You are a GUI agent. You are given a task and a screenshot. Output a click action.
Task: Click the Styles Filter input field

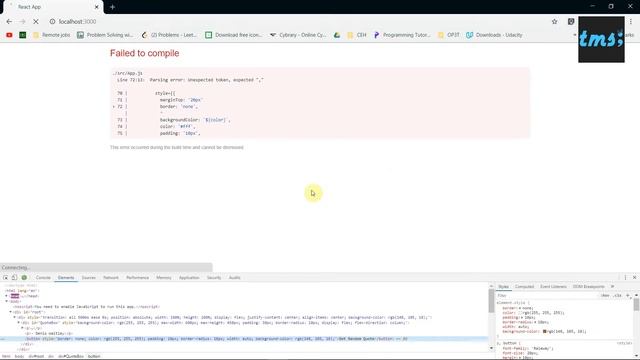(547, 295)
